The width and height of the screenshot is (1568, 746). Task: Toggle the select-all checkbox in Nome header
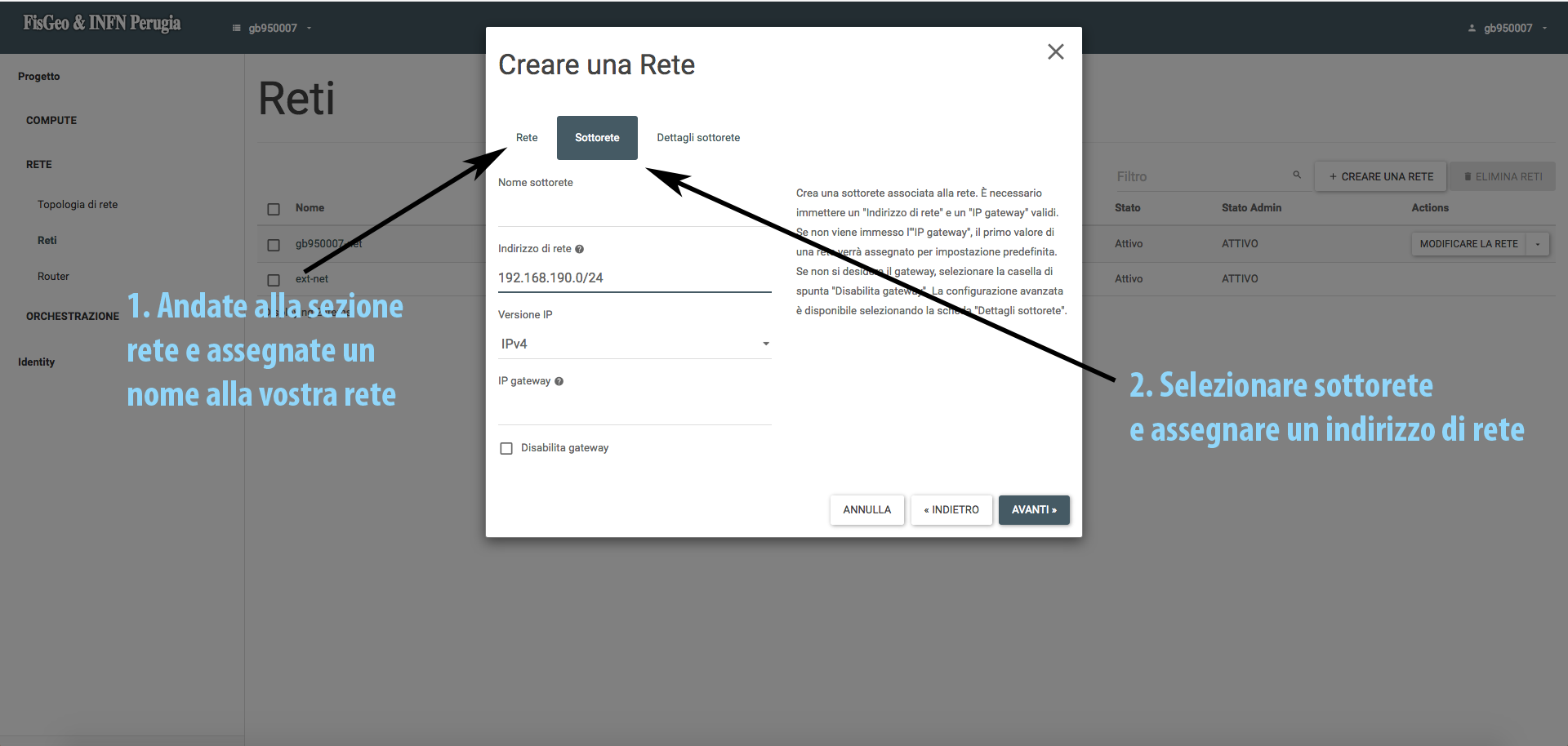[x=274, y=209]
